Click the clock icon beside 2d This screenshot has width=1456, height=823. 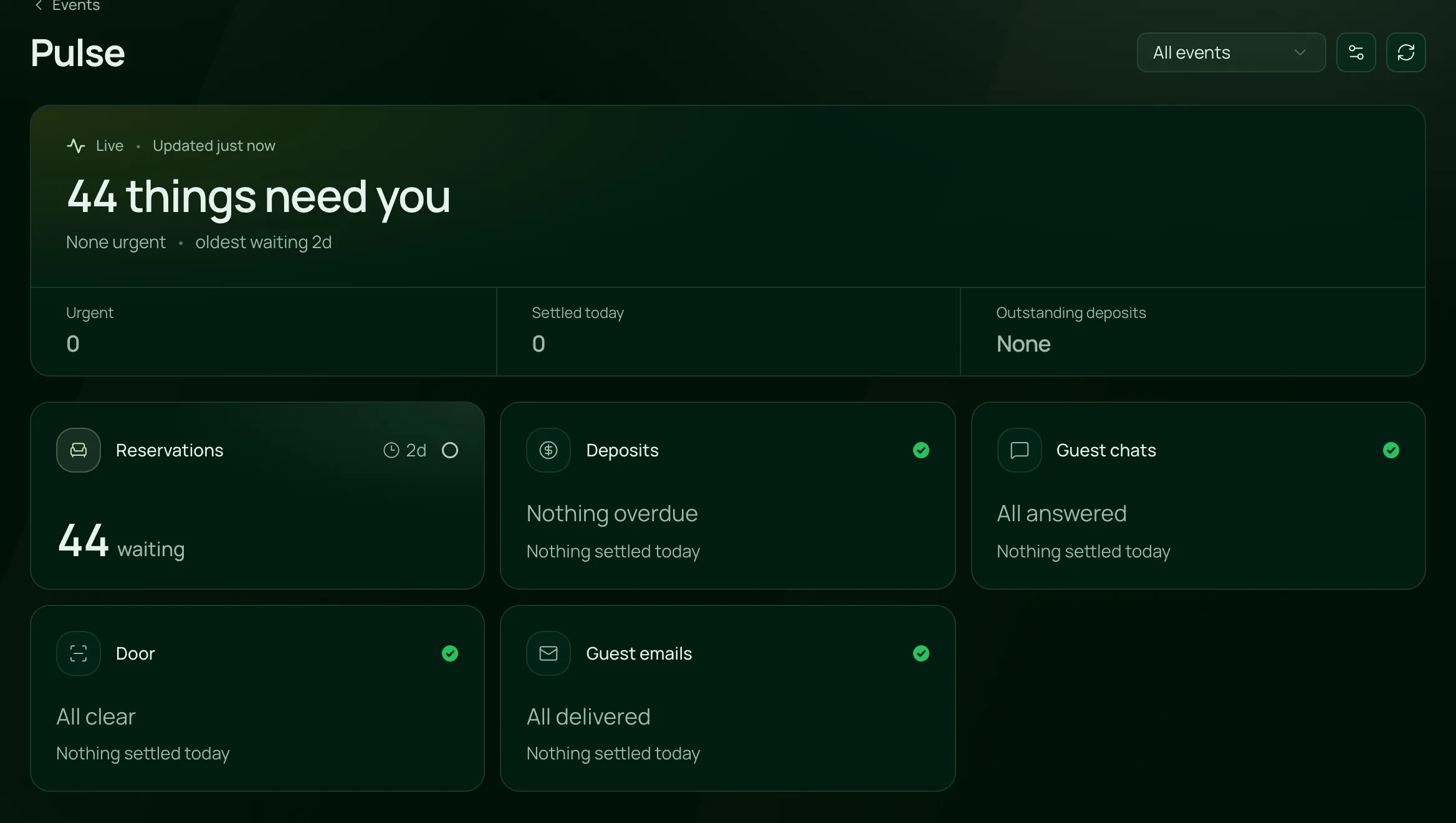(x=391, y=450)
